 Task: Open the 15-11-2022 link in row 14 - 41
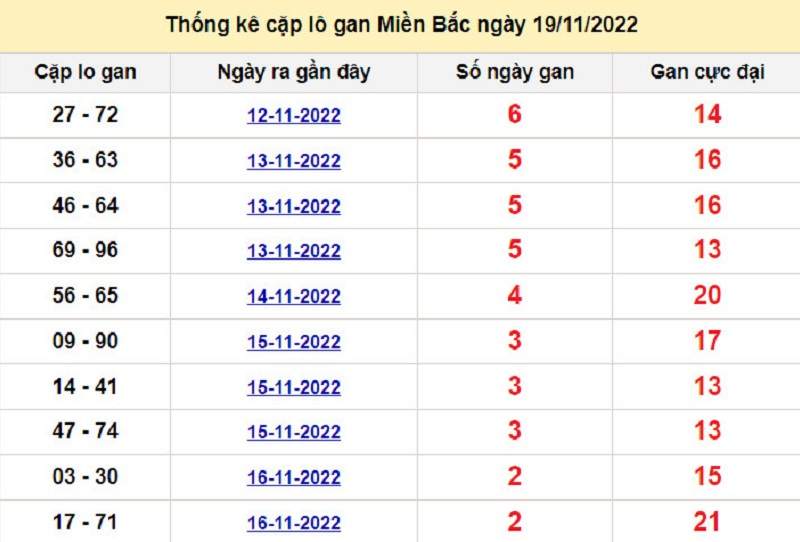[x=294, y=387]
